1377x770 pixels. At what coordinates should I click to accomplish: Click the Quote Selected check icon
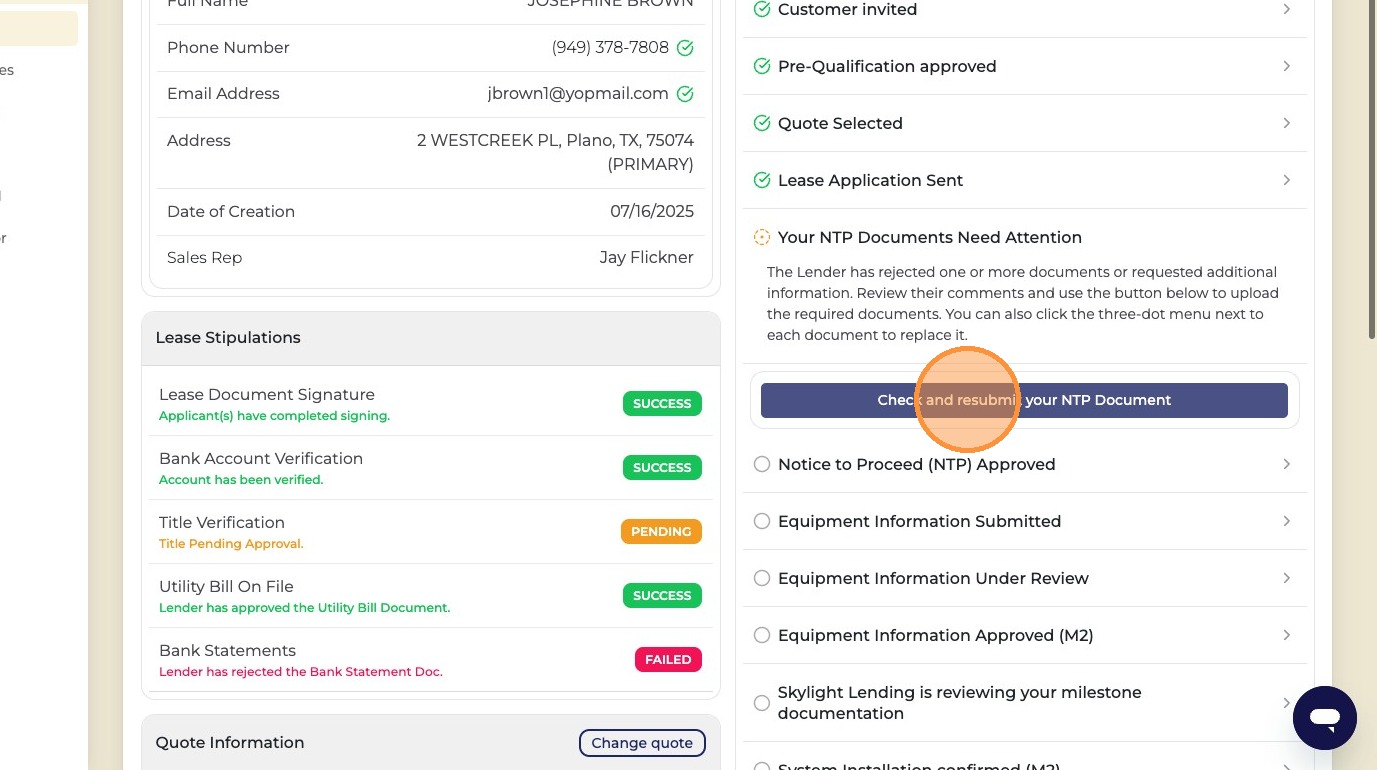click(762, 123)
